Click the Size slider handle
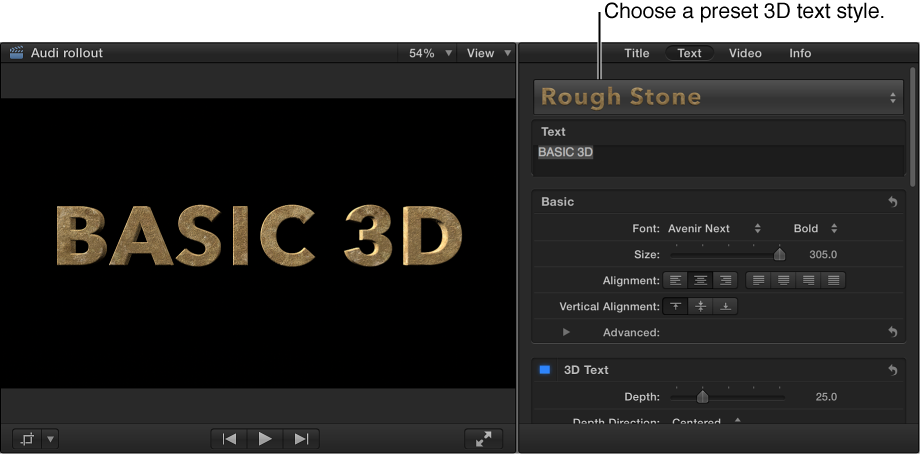 coord(779,254)
